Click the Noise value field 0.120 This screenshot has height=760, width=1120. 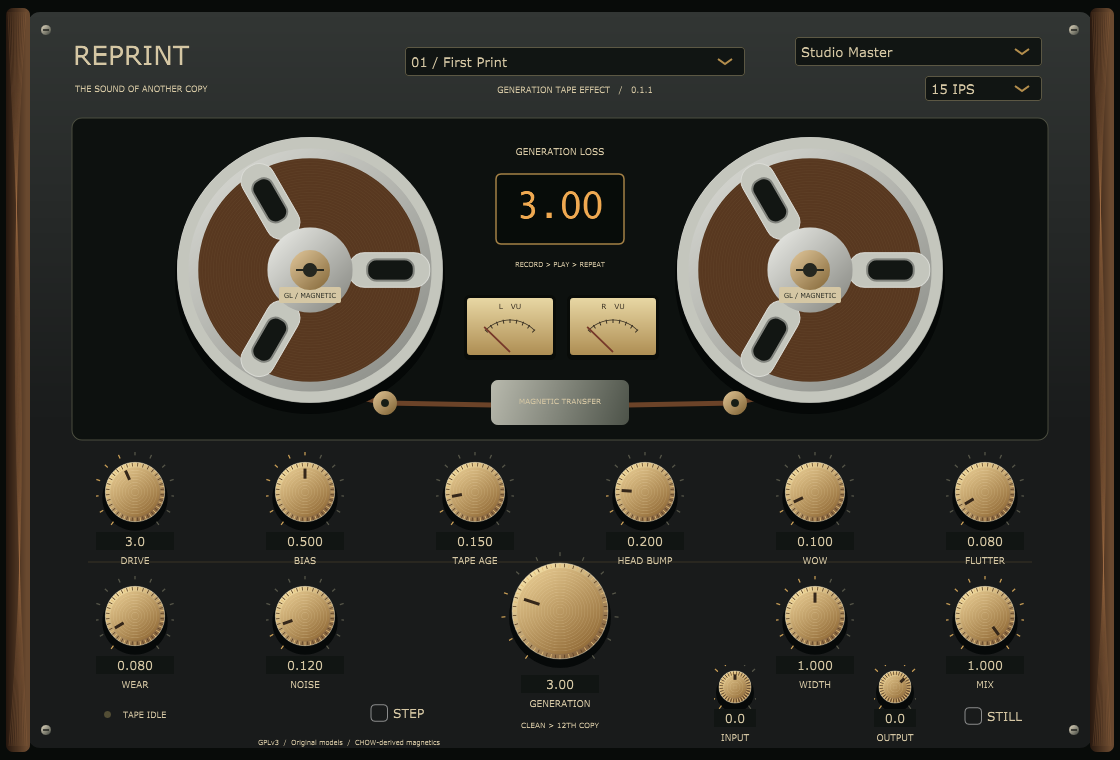pos(305,665)
